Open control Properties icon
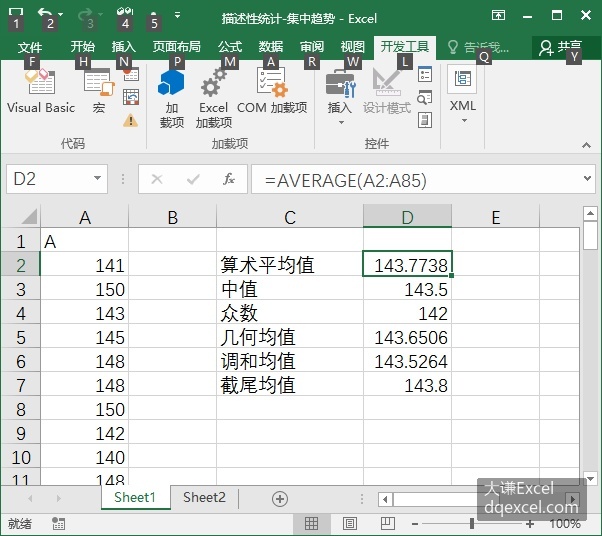The image size is (602, 536). [425, 74]
